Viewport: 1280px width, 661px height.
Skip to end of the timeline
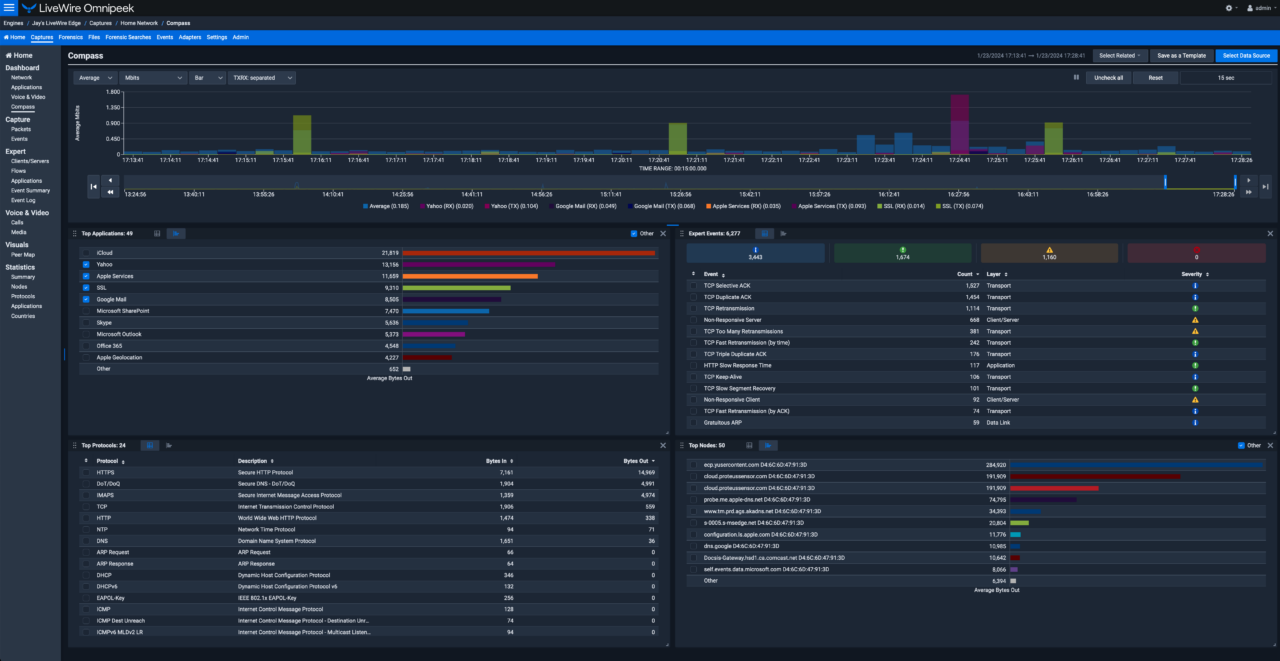point(1265,186)
